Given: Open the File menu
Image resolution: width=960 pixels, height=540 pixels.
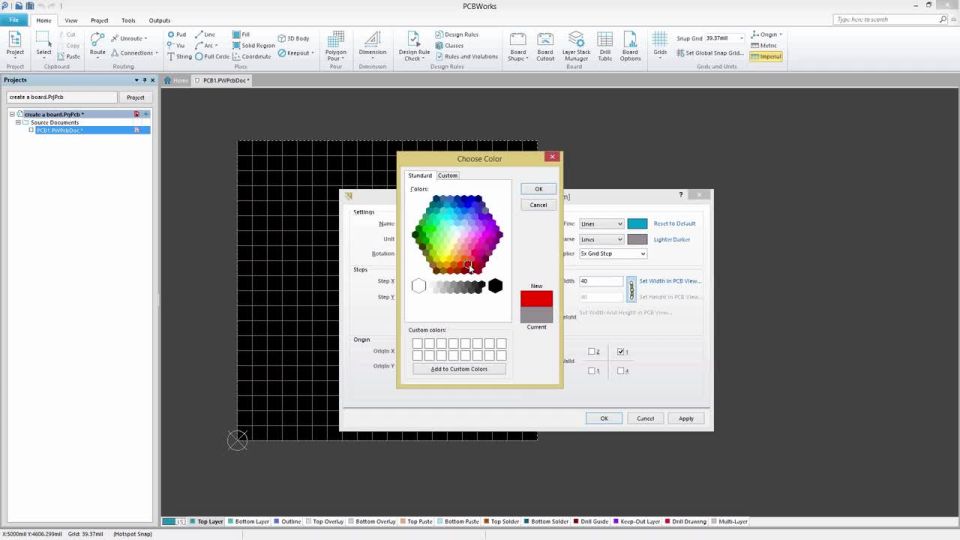Looking at the screenshot, I should coord(13,20).
